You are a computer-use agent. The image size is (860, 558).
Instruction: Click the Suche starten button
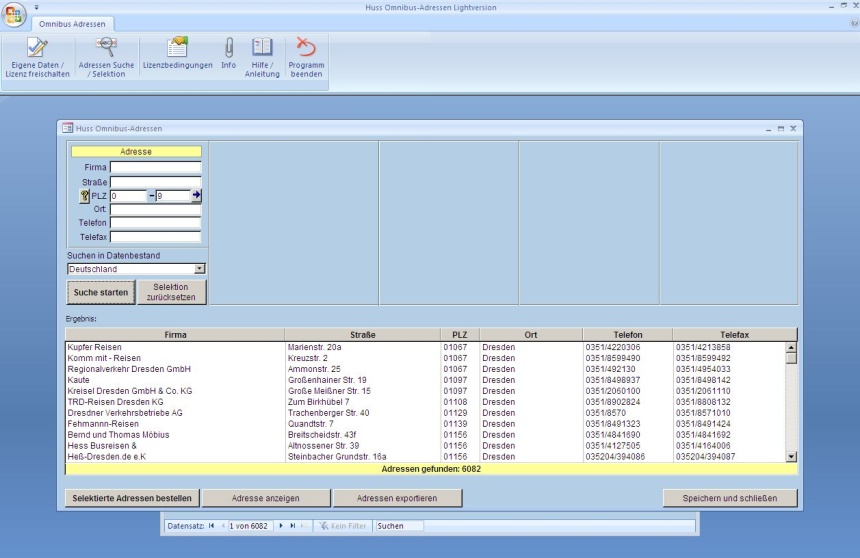(x=101, y=292)
